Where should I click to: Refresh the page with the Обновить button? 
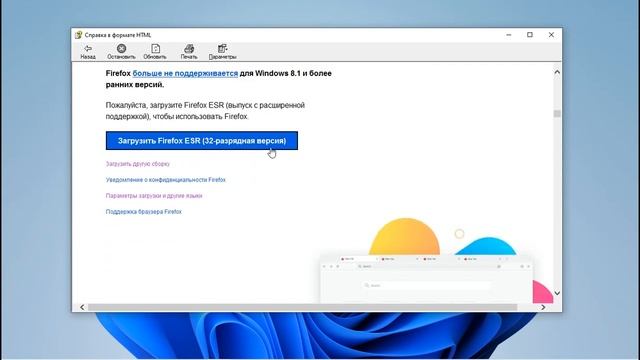pyautogui.click(x=155, y=52)
